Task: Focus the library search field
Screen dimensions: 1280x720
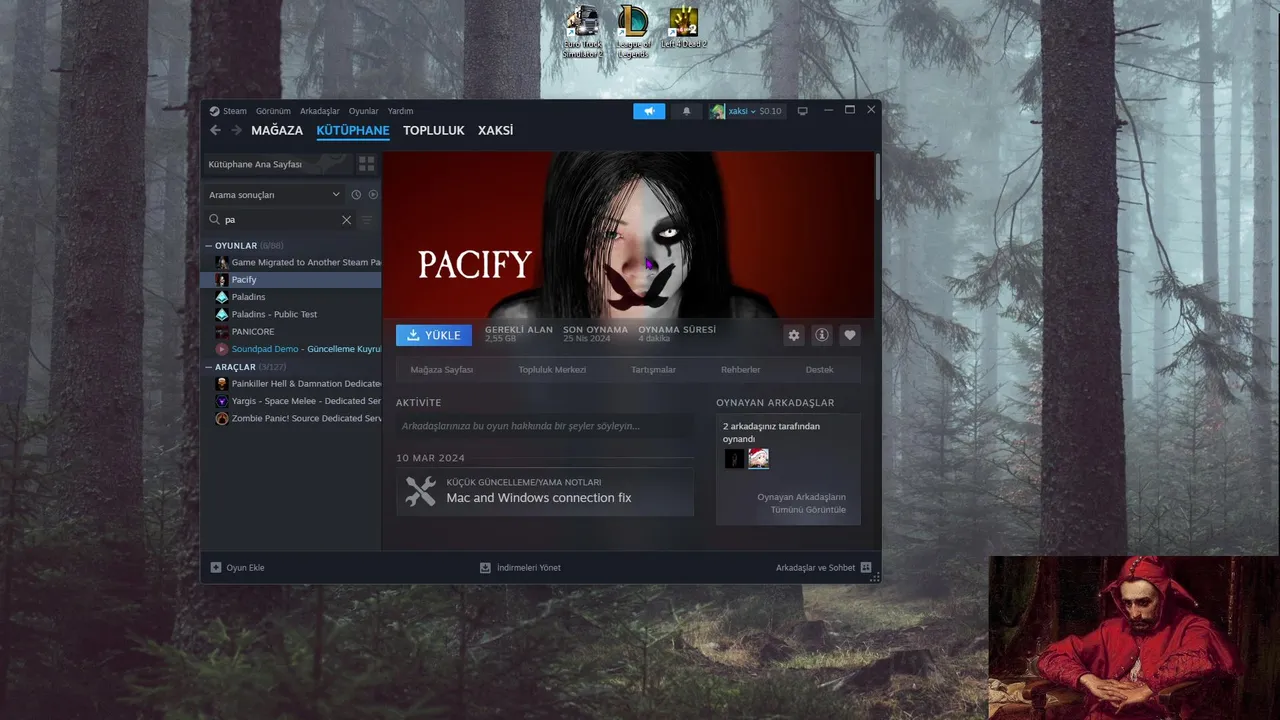Action: 282,220
